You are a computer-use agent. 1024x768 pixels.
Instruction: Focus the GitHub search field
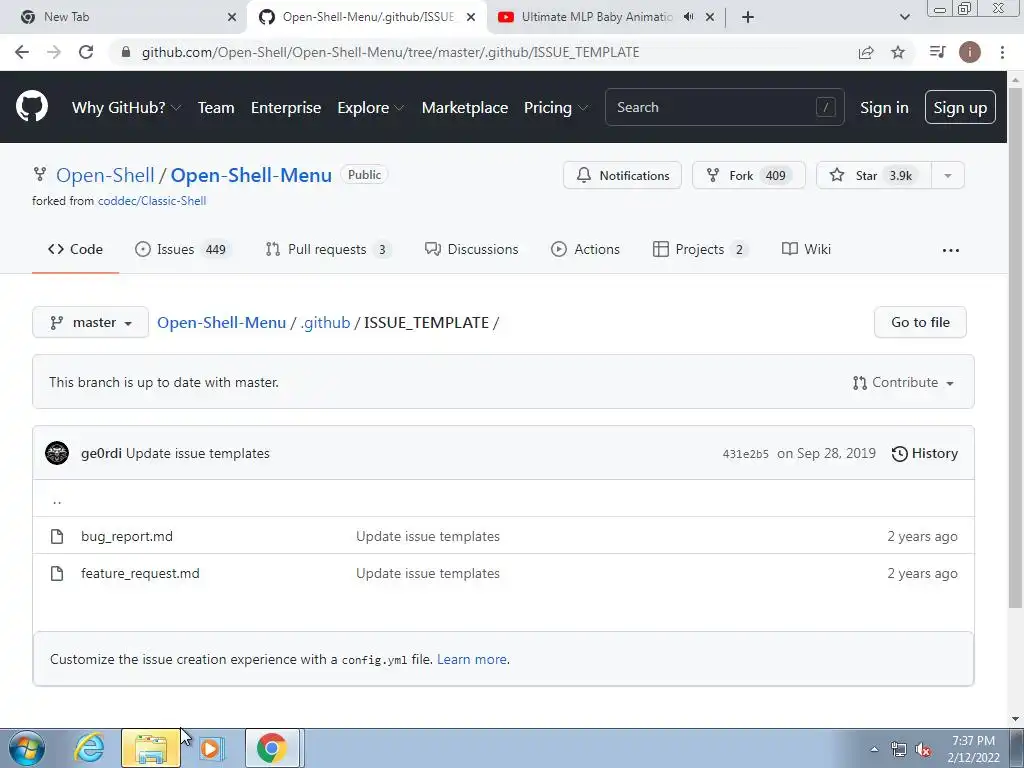724,107
